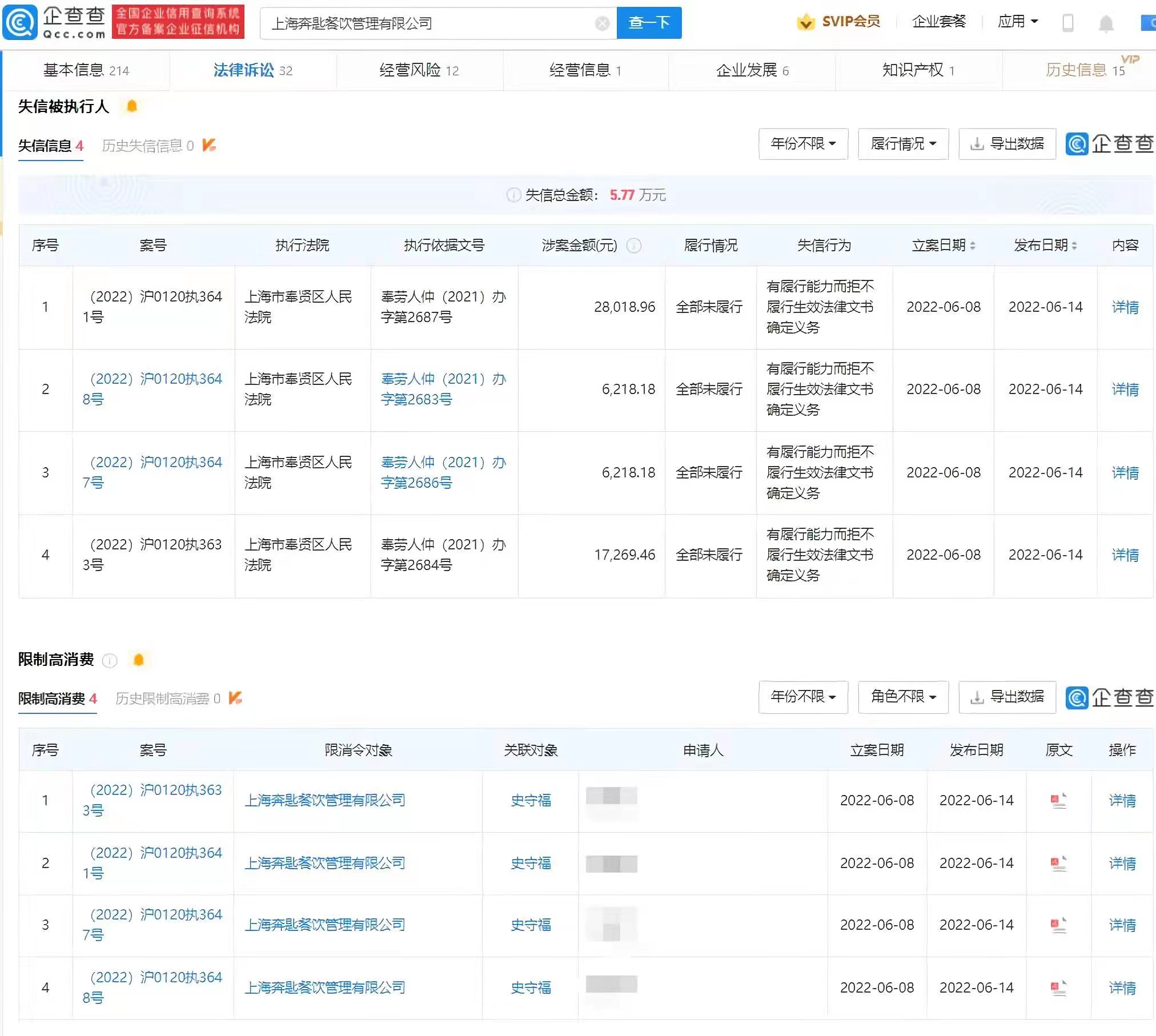
Task: Open 详情 for 失信 row 4 amount 17,269.46
Action: click(1125, 555)
